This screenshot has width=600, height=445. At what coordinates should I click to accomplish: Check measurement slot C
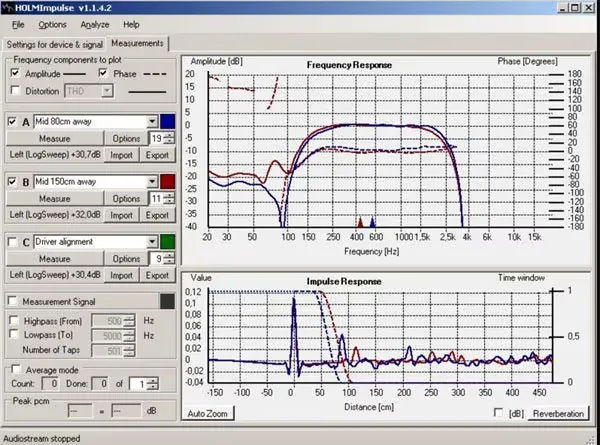tap(12, 241)
